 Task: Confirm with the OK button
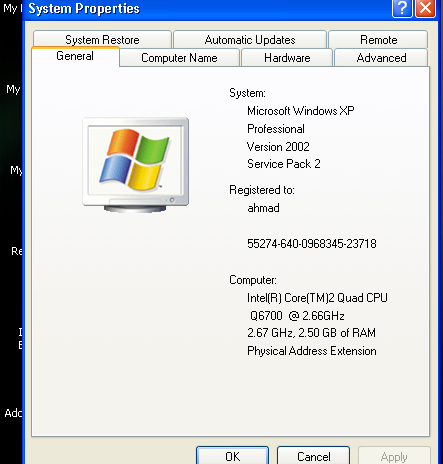[x=232, y=456]
